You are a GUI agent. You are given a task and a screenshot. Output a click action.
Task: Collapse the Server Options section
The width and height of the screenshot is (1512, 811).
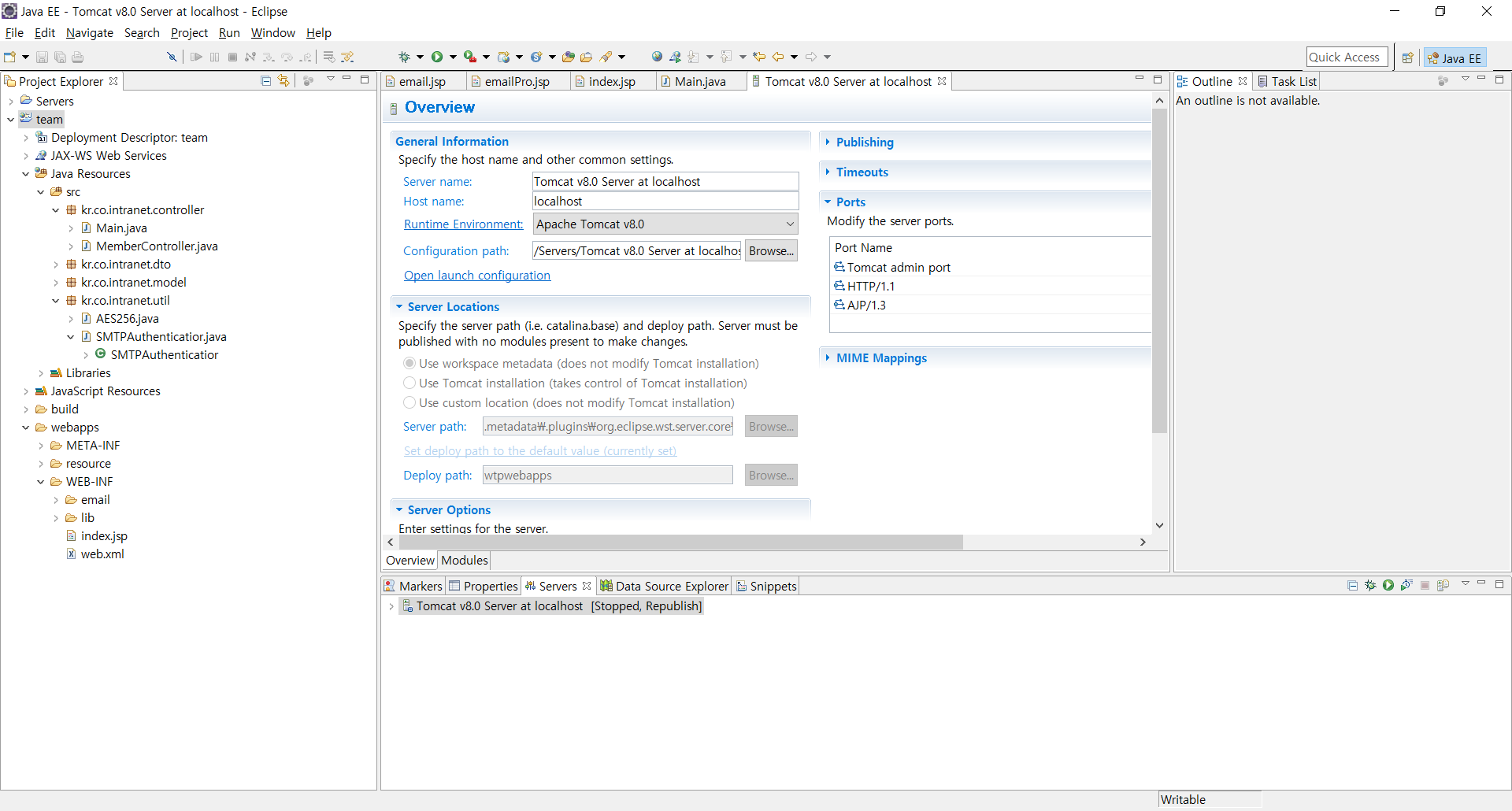pos(399,509)
